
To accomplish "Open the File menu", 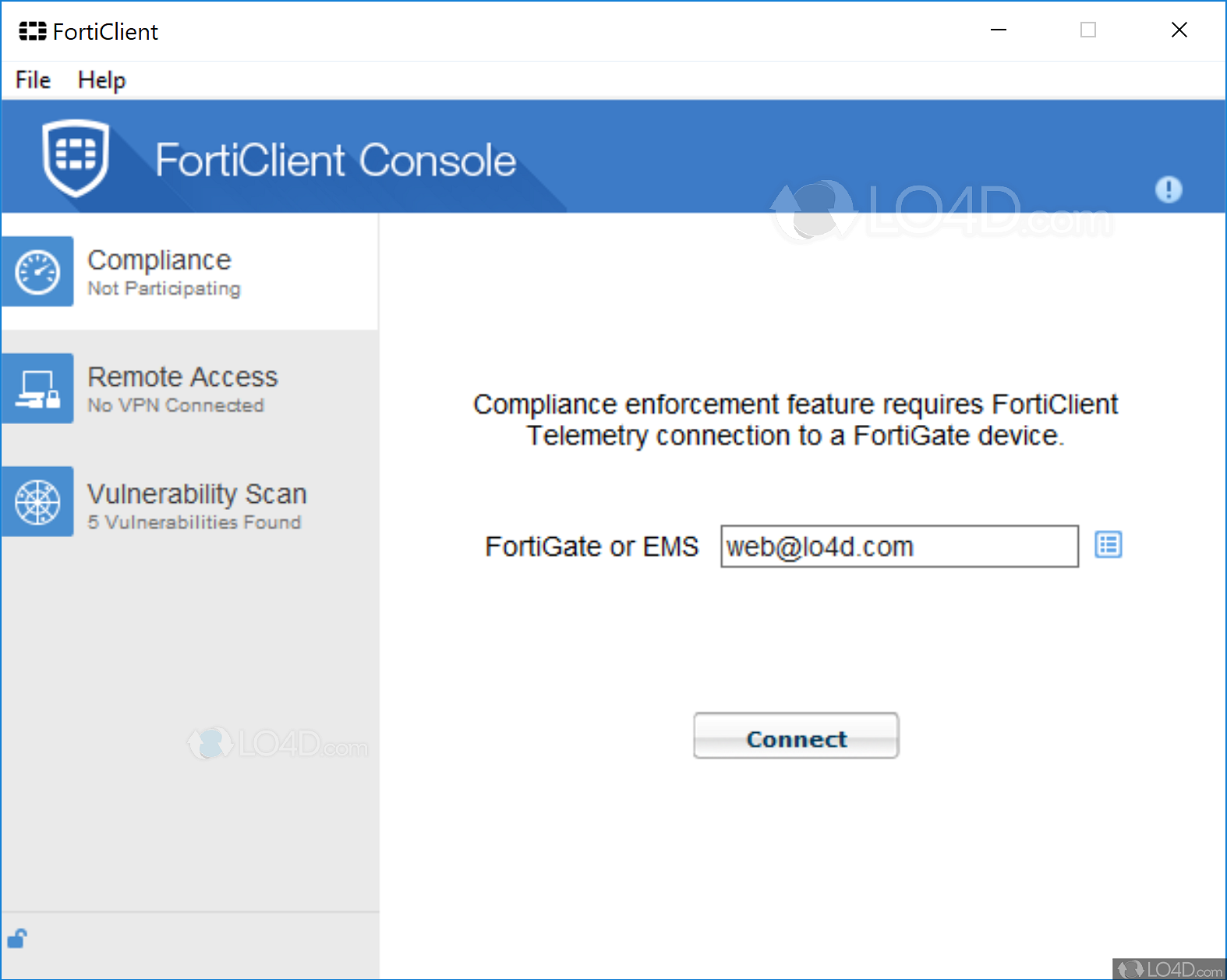I will click(33, 80).
